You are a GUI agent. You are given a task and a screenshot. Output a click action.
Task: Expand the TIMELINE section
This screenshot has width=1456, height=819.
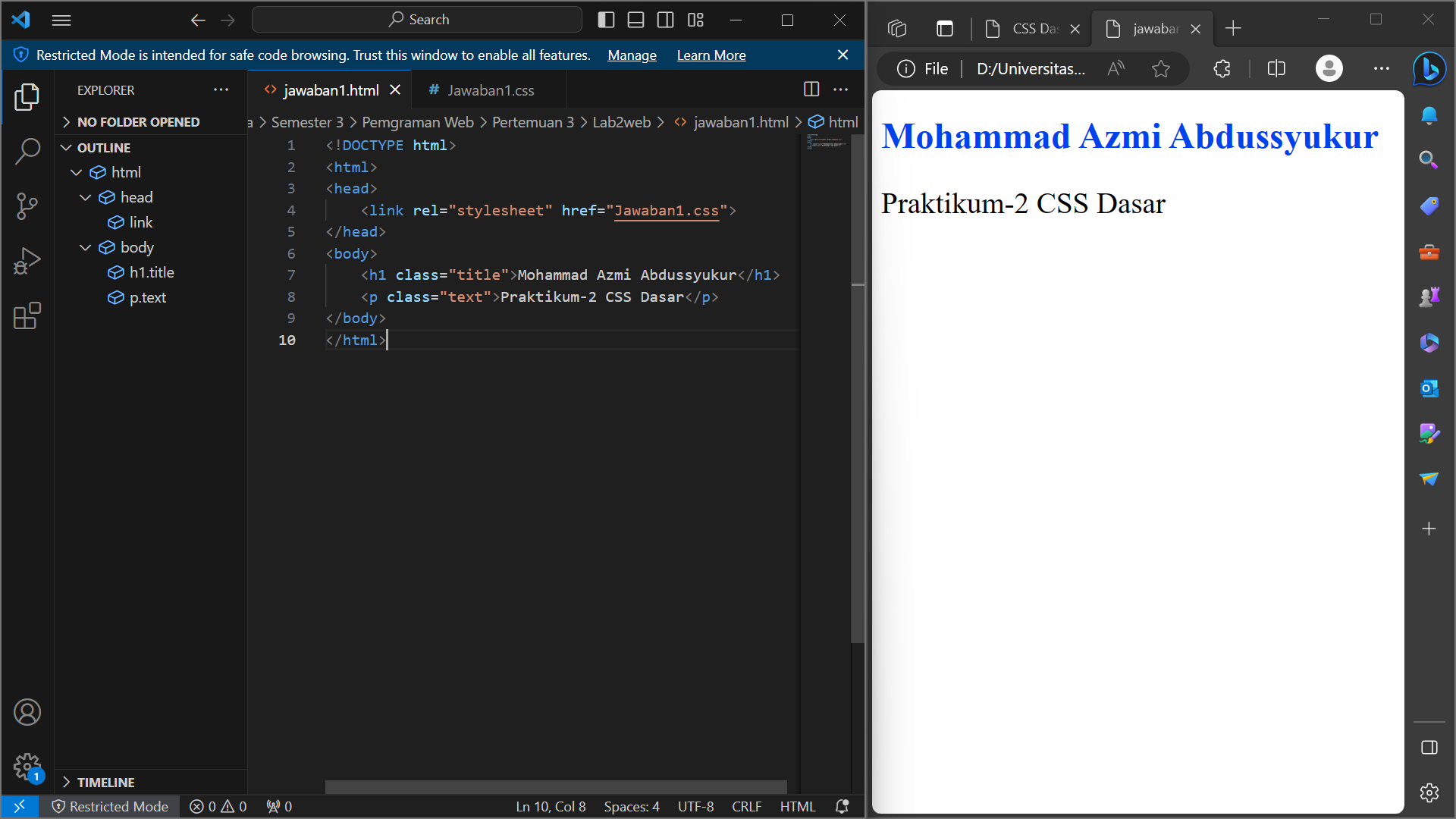click(105, 782)
